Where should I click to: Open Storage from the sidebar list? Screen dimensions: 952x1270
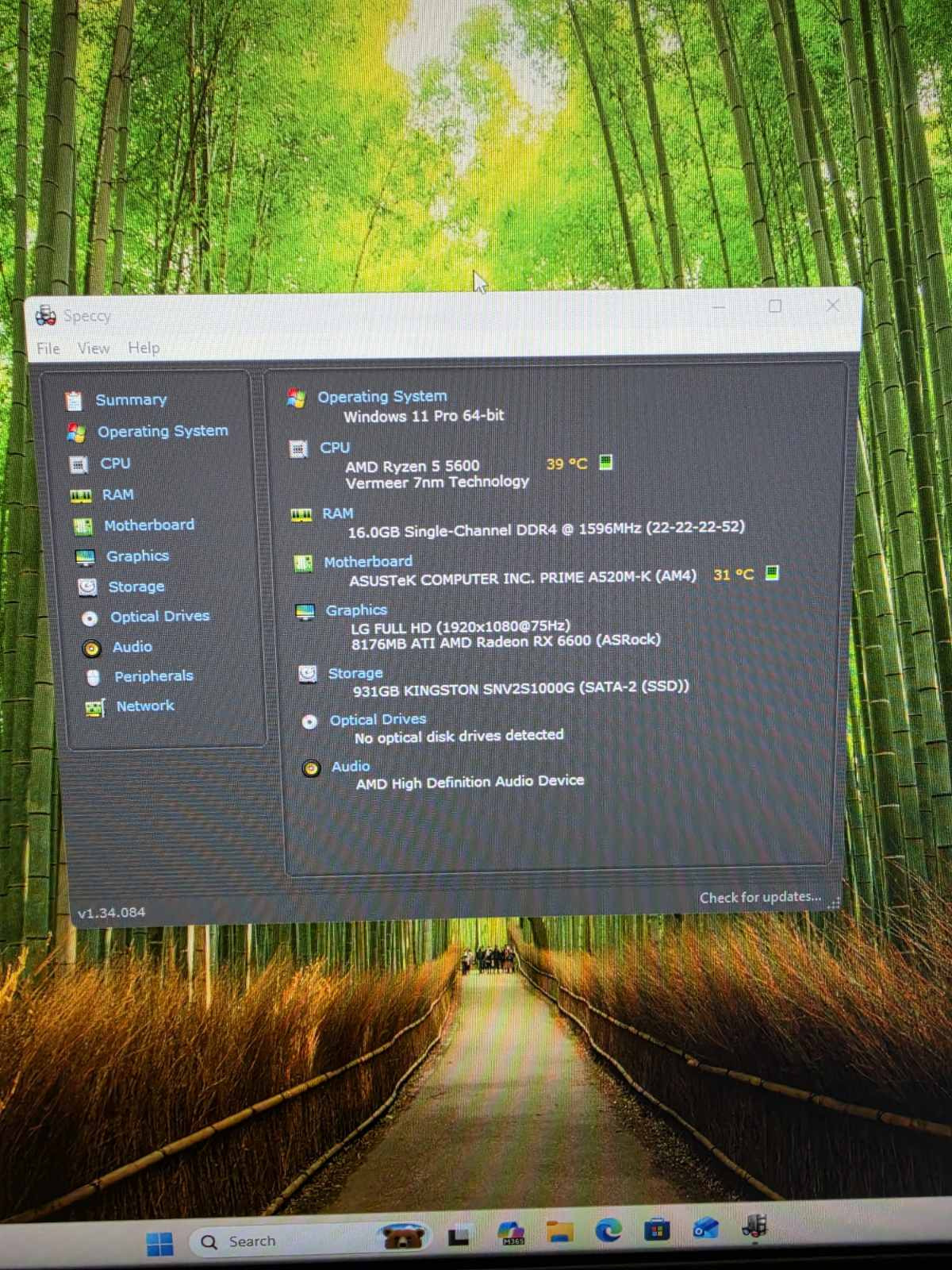tap(136, 587)
